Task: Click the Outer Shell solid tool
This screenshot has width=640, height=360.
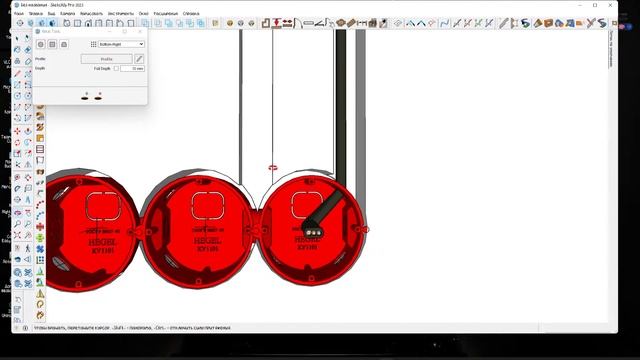Action: point(146,23)
